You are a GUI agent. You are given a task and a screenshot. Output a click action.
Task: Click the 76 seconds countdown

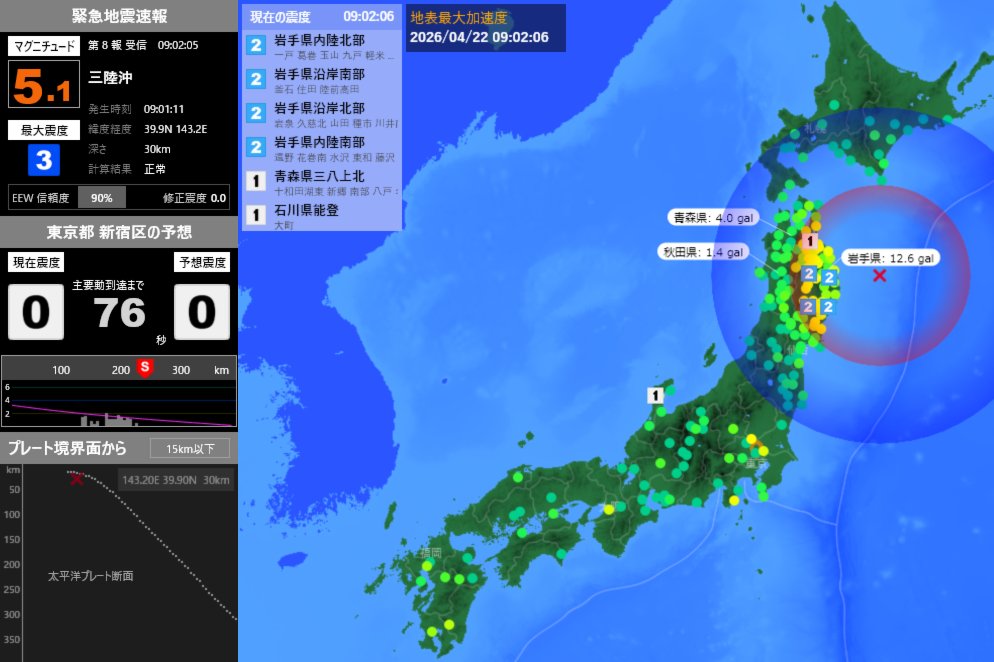[120, 313]
